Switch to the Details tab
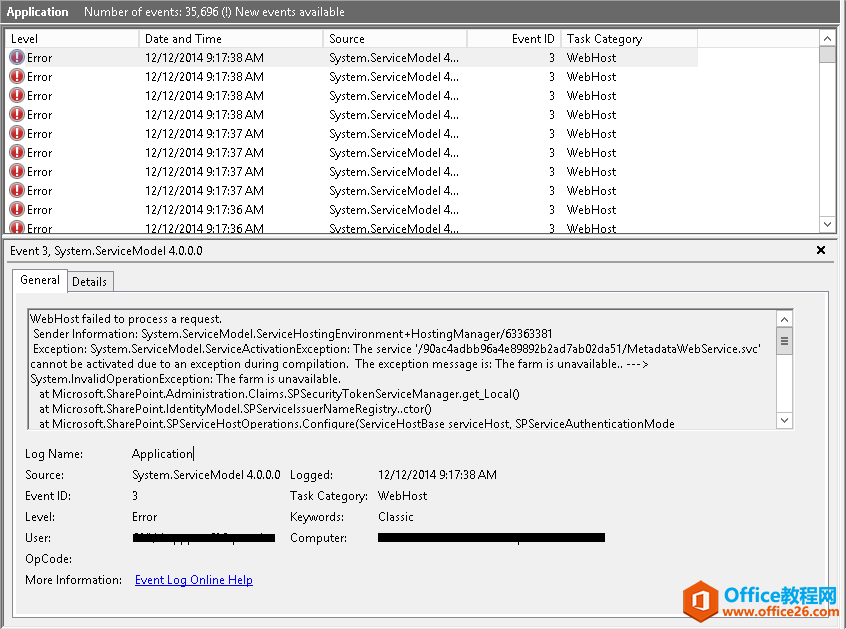846x629 pixels. tap(90, 282)
